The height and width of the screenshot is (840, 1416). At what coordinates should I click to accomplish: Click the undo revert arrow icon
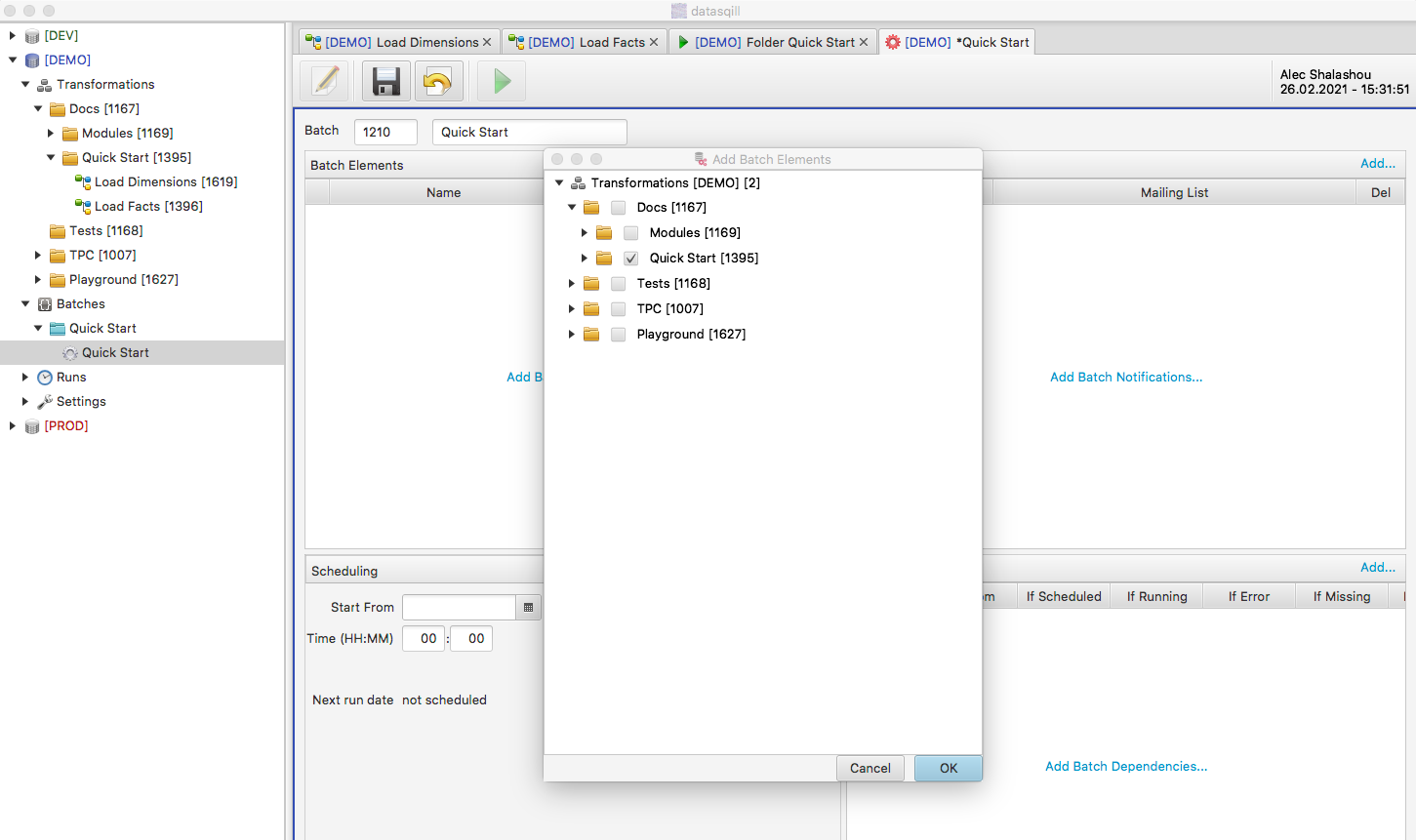[x=438, y=81]
